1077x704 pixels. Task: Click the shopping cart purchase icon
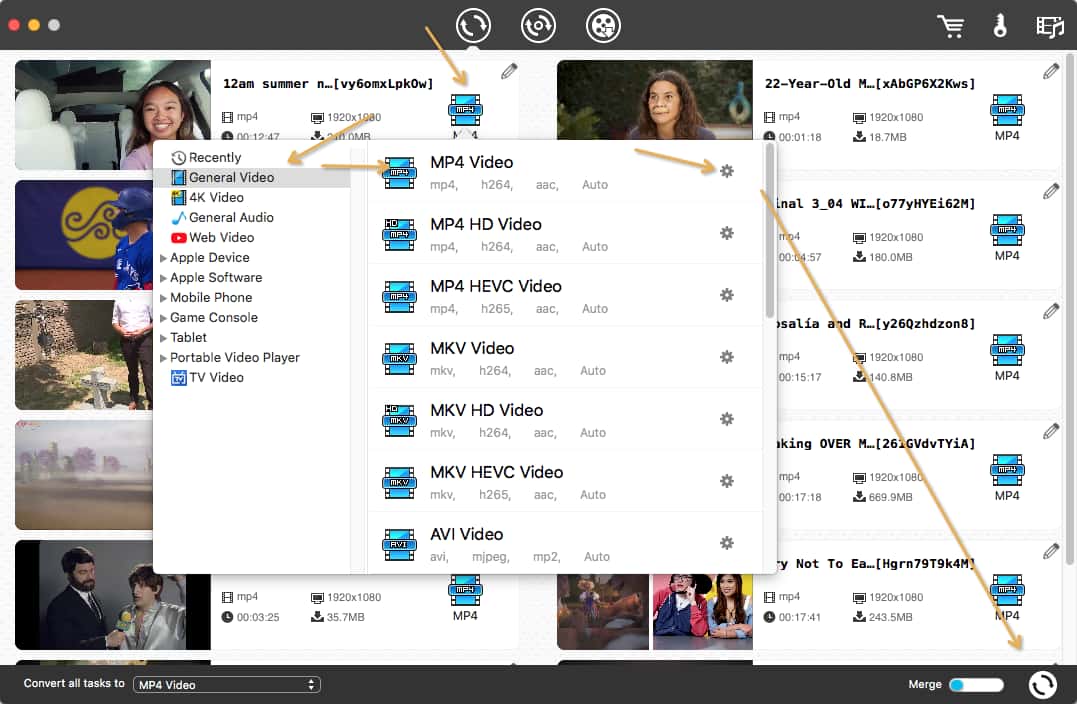tap(949, 26)
